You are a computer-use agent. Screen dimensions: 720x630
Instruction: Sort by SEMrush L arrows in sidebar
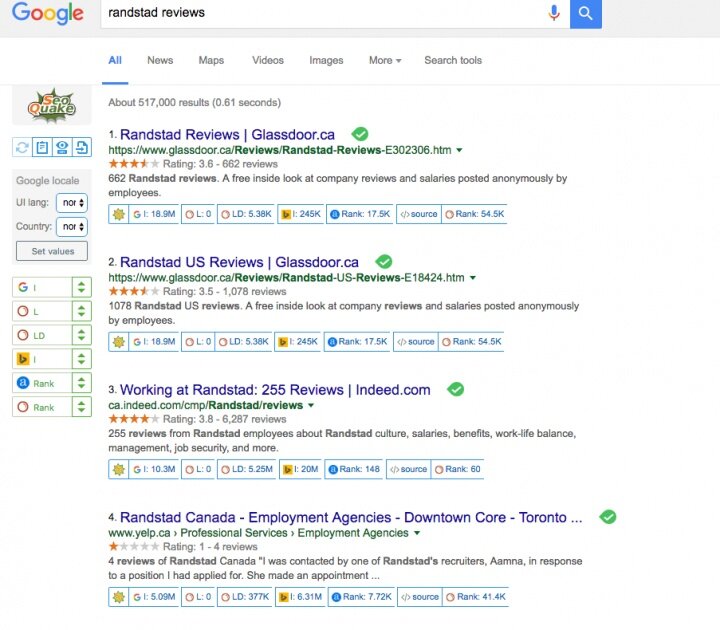pos(81,311)
